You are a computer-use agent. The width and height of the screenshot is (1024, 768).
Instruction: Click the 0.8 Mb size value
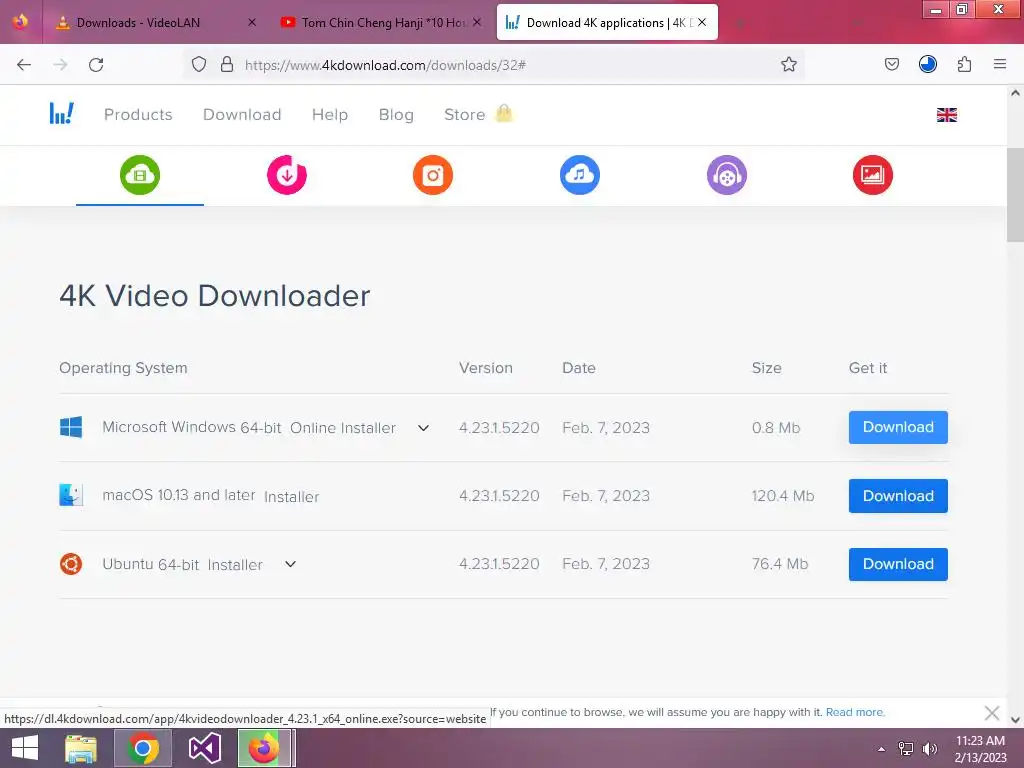tap(776, 428)
